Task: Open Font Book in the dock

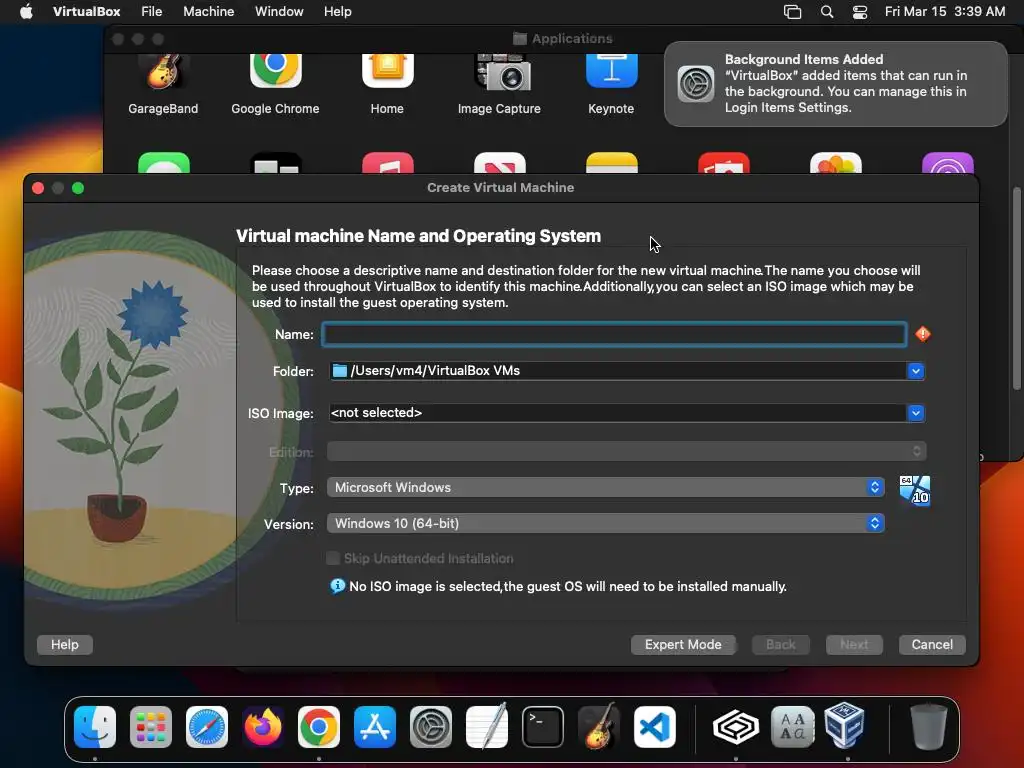Action: (792, 726)
